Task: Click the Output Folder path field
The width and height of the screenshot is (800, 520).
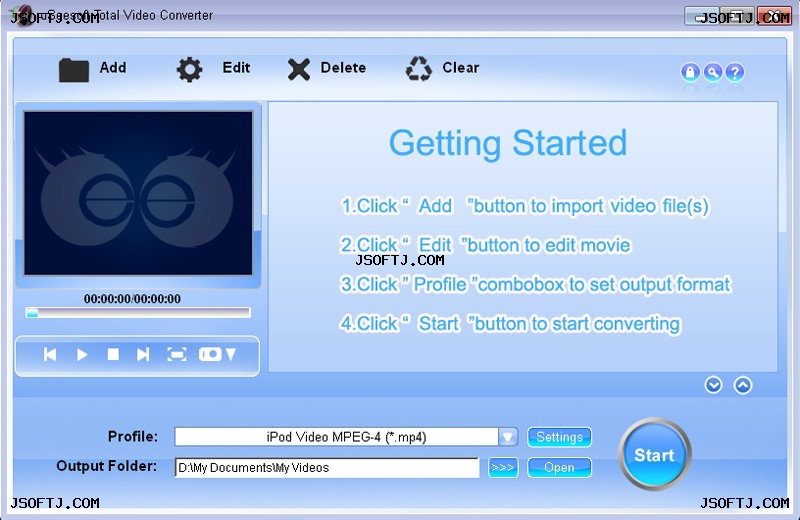Action: (327, 467)
